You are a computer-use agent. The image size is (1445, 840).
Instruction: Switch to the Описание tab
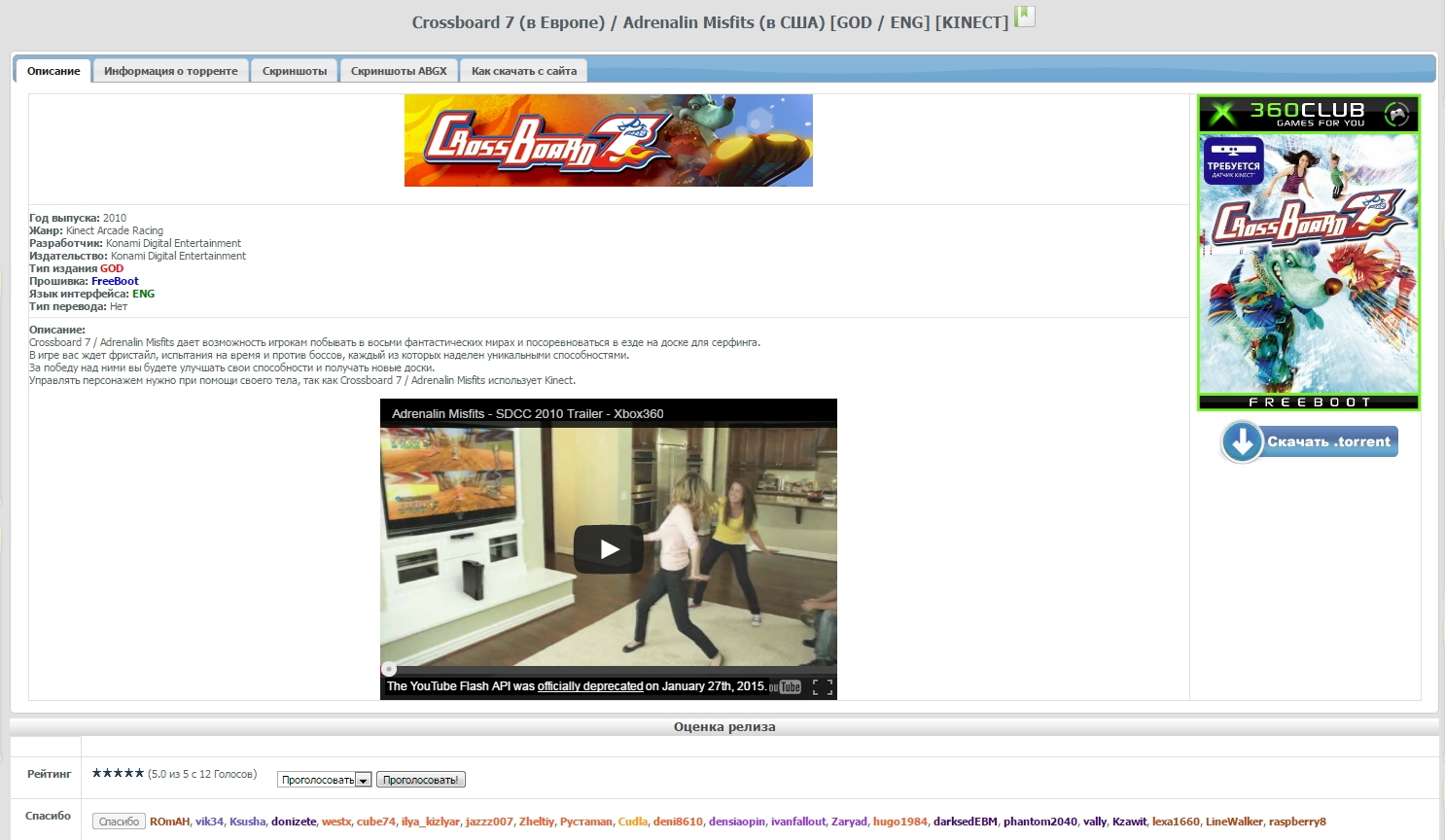pos(53,71)
